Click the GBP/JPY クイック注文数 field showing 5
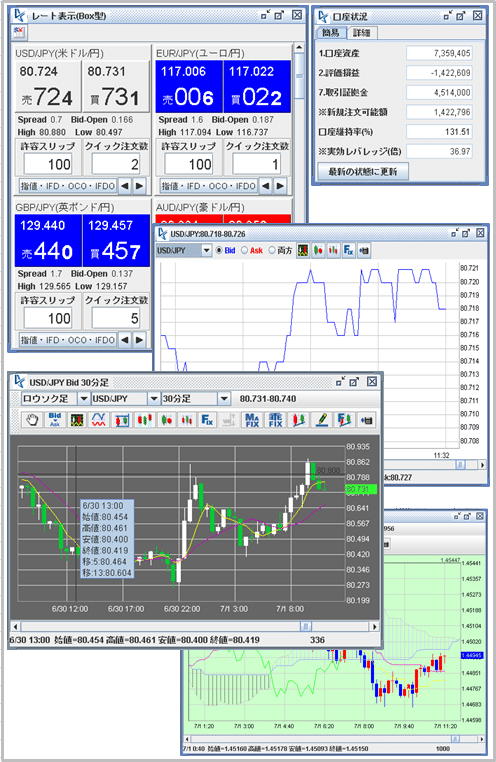This screenshot has width=496, height=762. [116, 318]
